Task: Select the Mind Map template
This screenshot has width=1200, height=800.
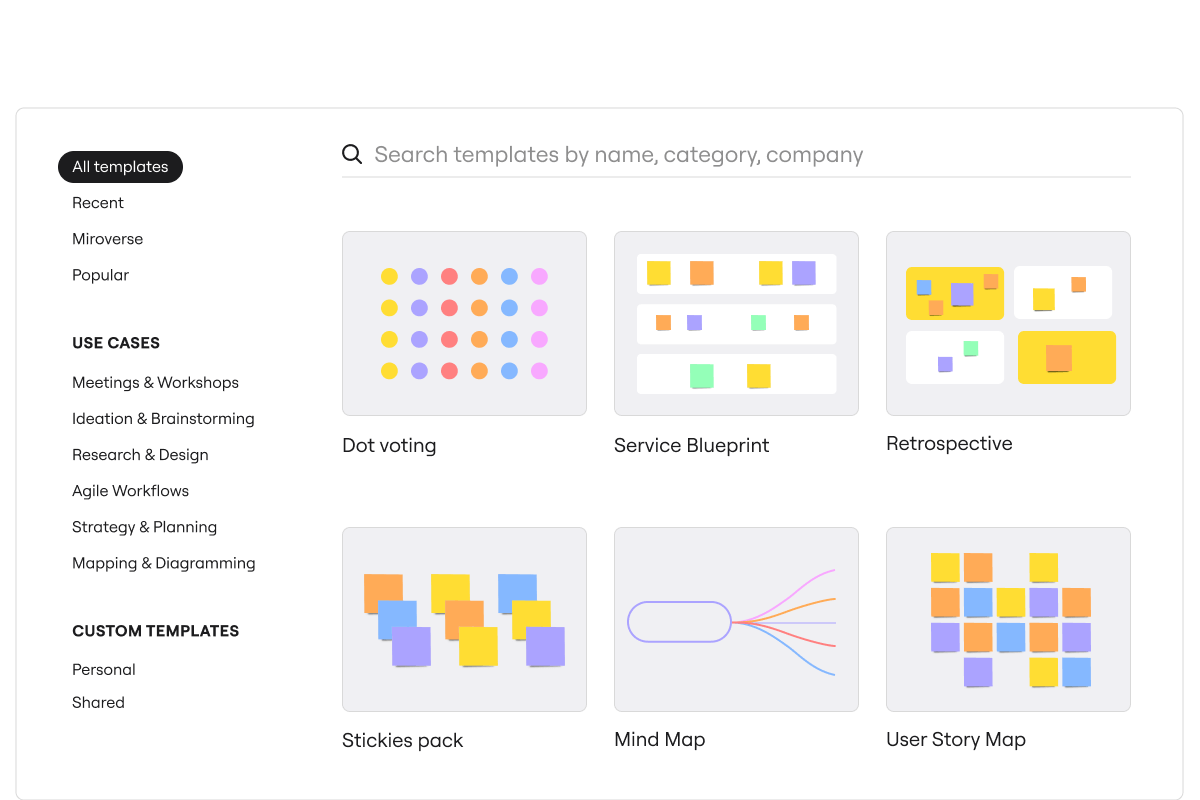Action: click(x=736, y=618)
